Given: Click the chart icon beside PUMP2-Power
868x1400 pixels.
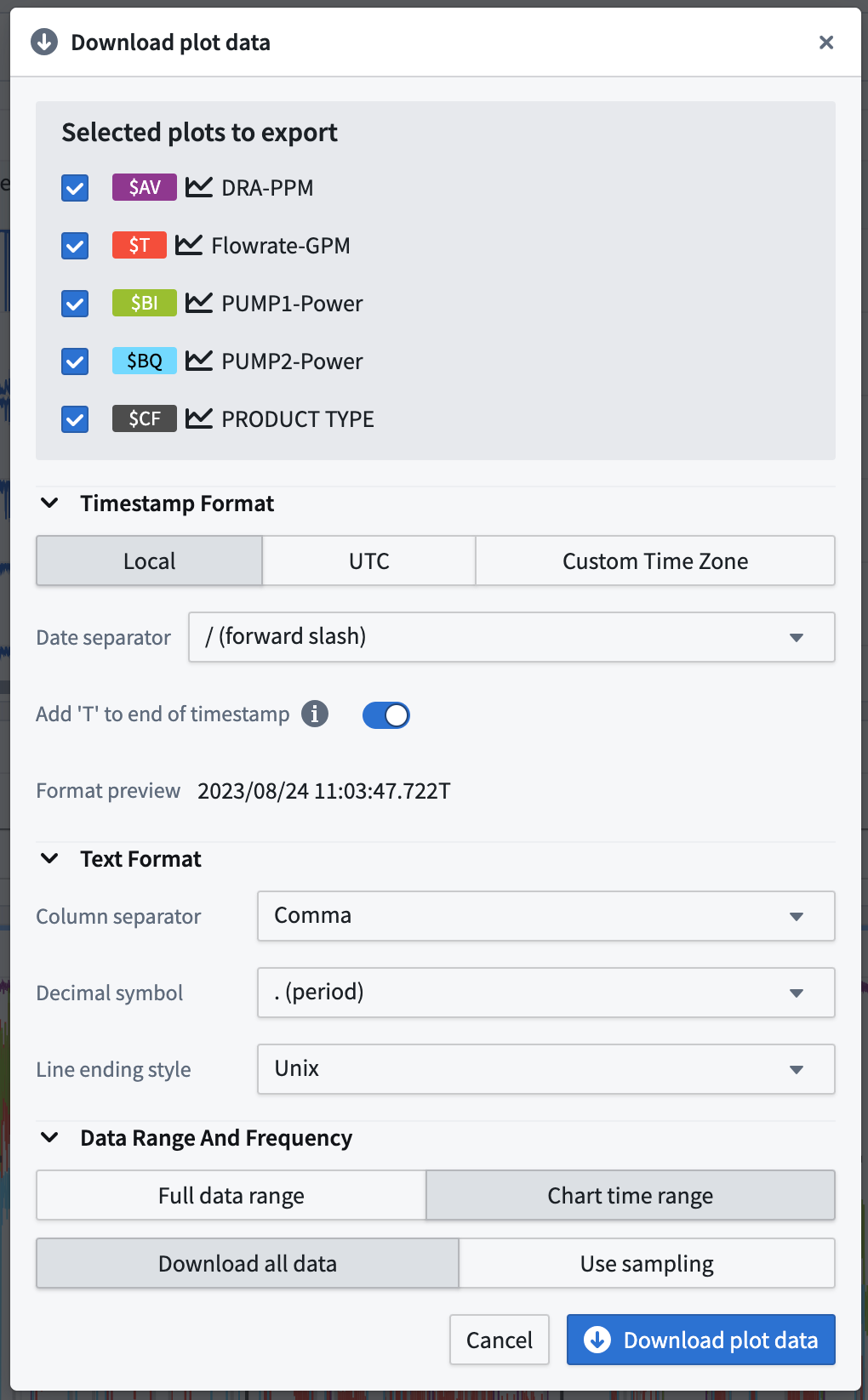Looking at the screenshot, I should tap(199, 361).
